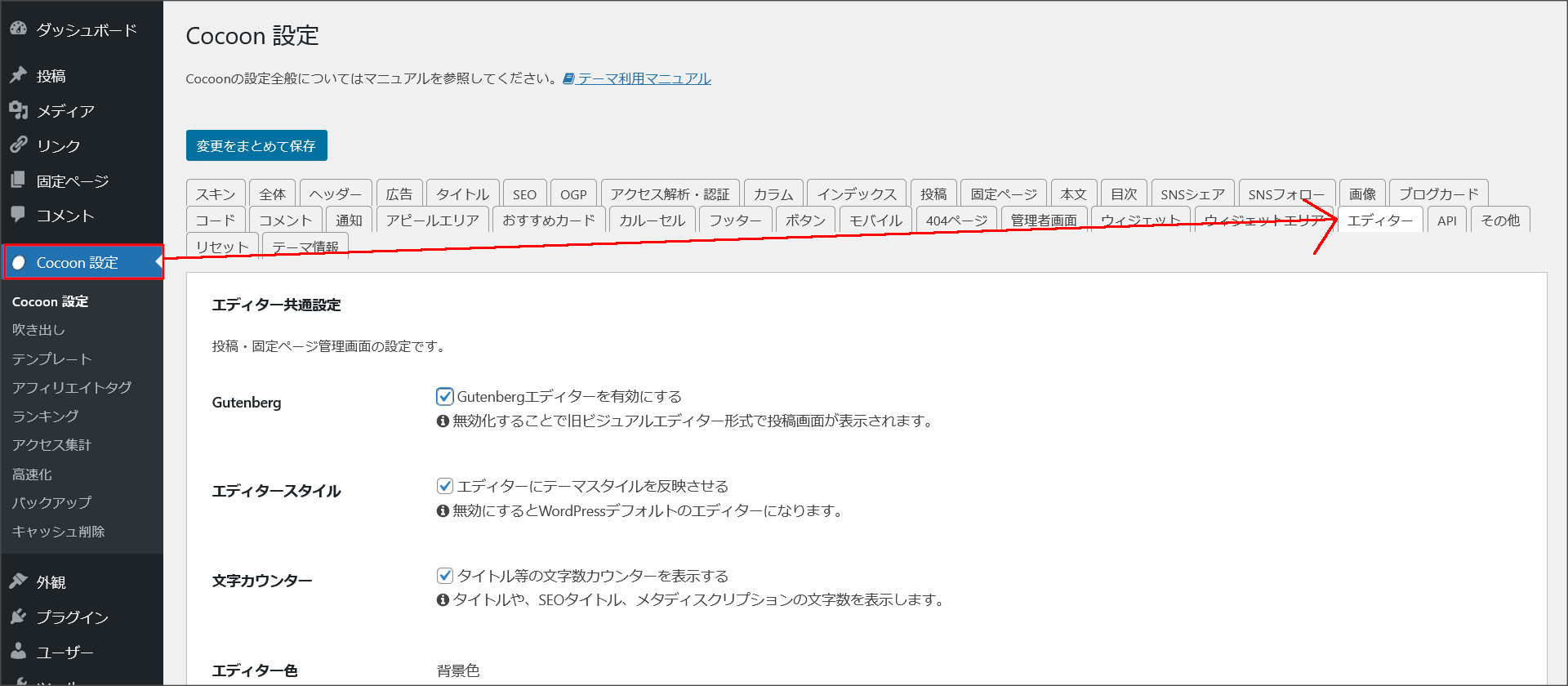
Task: Switch to the 404ページ tab
Action: click(x=956, y=220)
